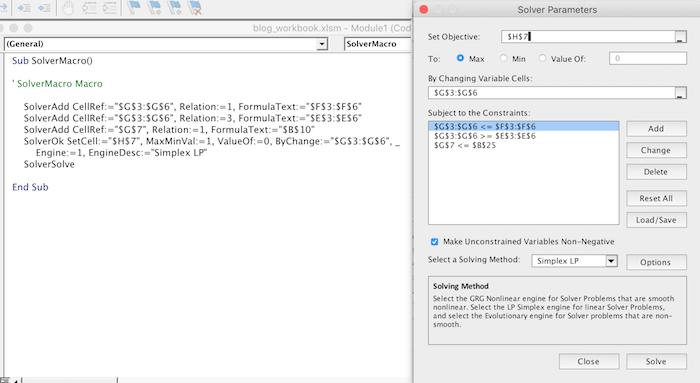Click the SolverOk SetCell code line
700x383 pixels.
[x=212, y=142]
